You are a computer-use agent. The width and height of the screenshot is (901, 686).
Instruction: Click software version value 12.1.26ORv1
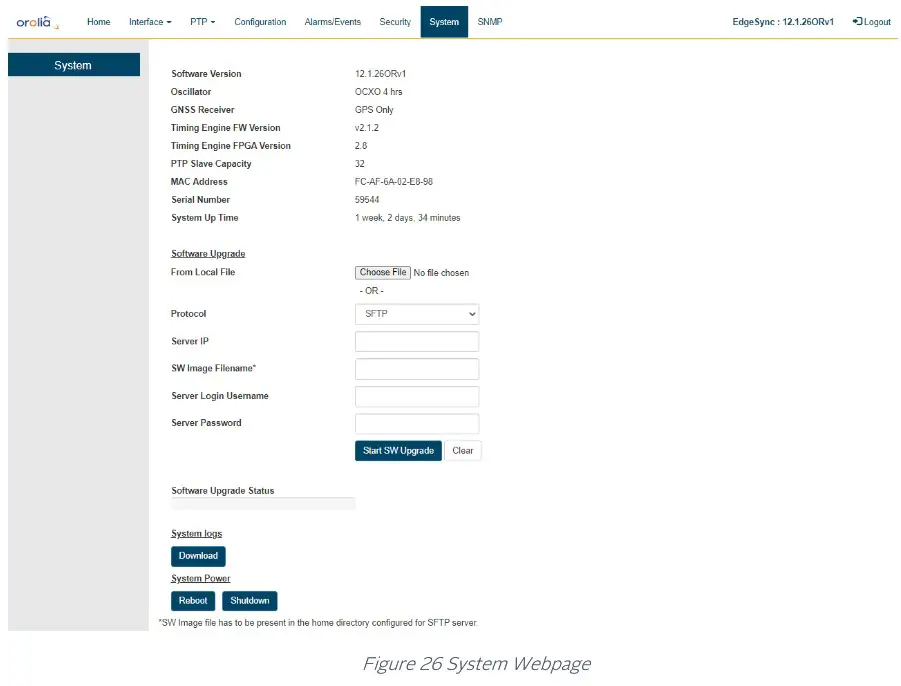click(x=380, y=74)
